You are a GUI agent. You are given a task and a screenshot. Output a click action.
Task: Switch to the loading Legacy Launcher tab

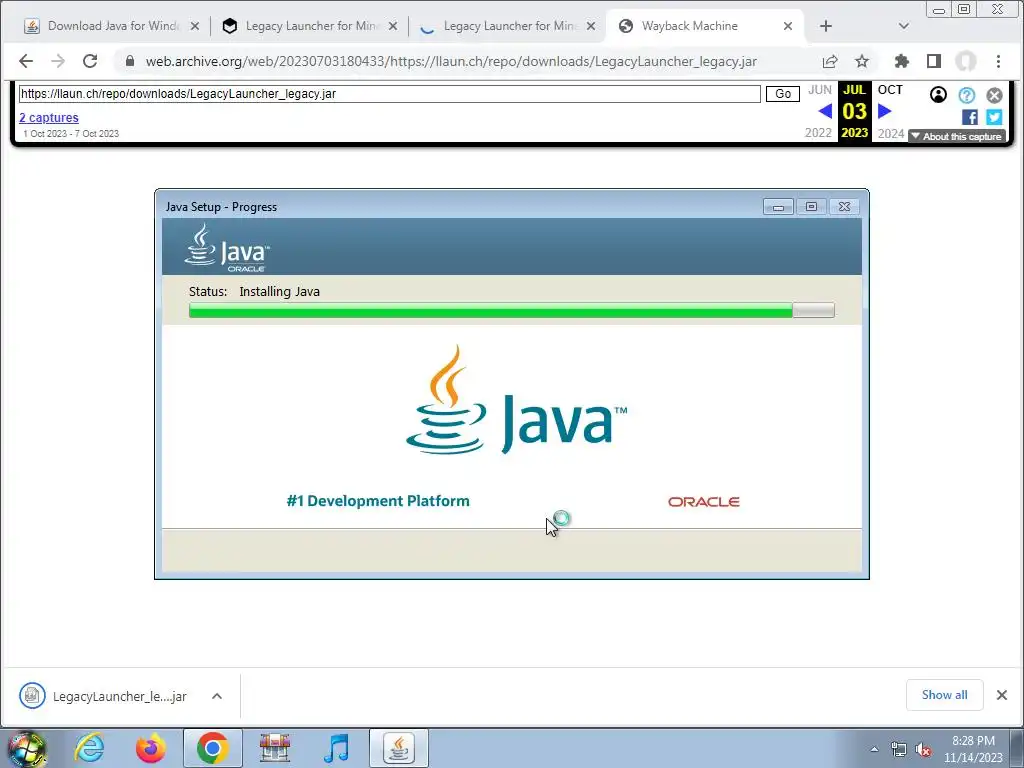tap(507, 26)
